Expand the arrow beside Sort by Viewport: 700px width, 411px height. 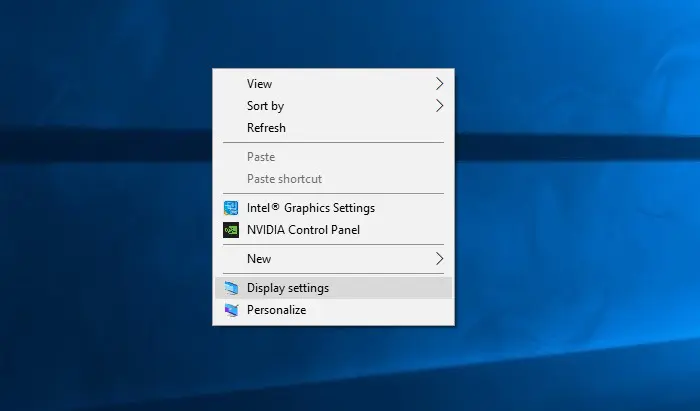[440, 106]
